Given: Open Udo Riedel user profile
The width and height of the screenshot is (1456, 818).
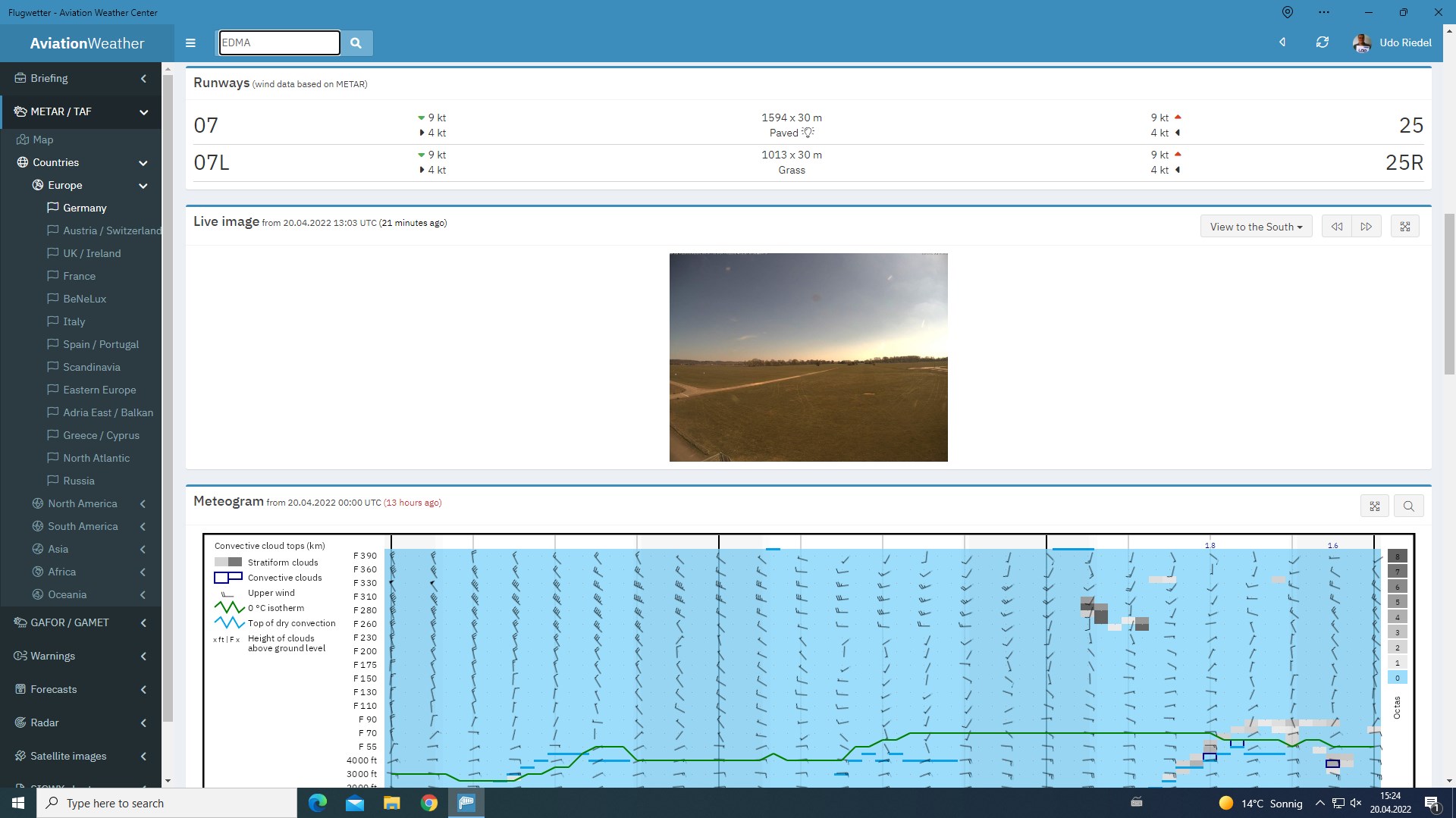Looking at the screenshot, I should pyautogui.click(x=1393, y=42).
